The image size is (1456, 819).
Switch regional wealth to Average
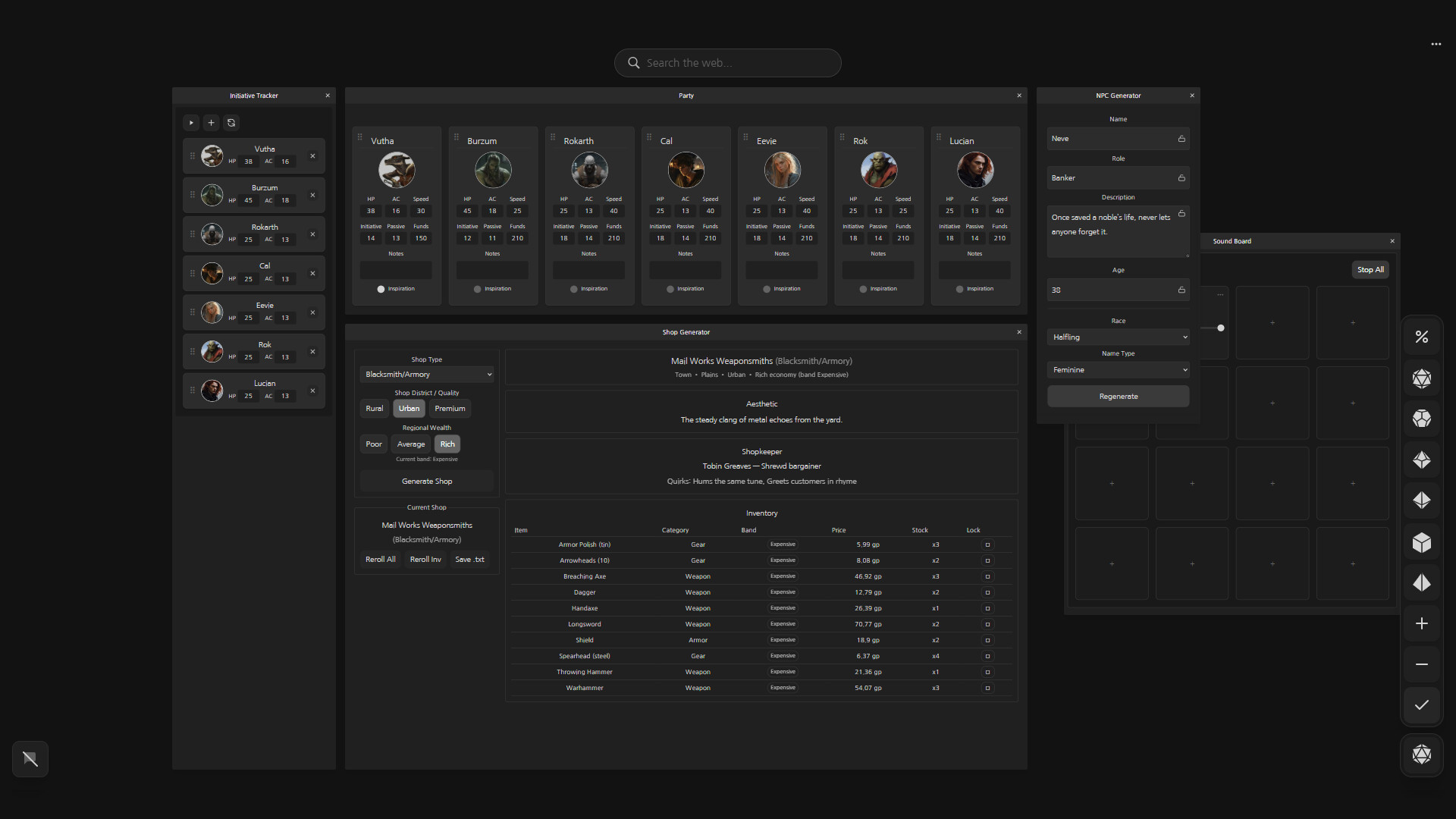tap(410, 444)
